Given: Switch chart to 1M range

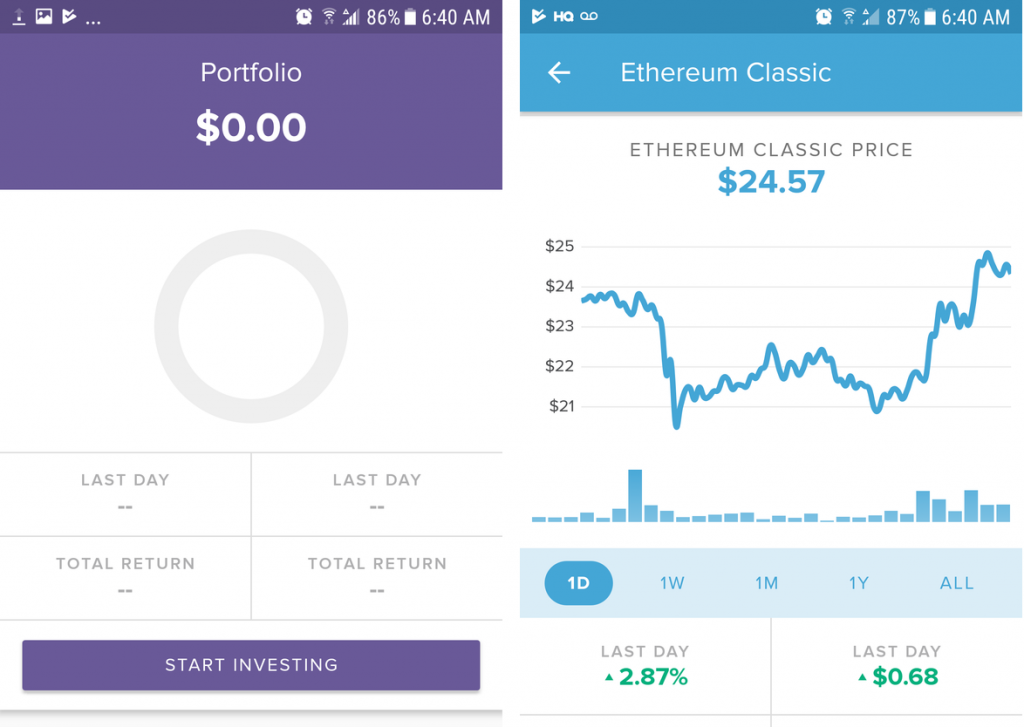Looking at the screenshot, I should (x=766, y=583).
